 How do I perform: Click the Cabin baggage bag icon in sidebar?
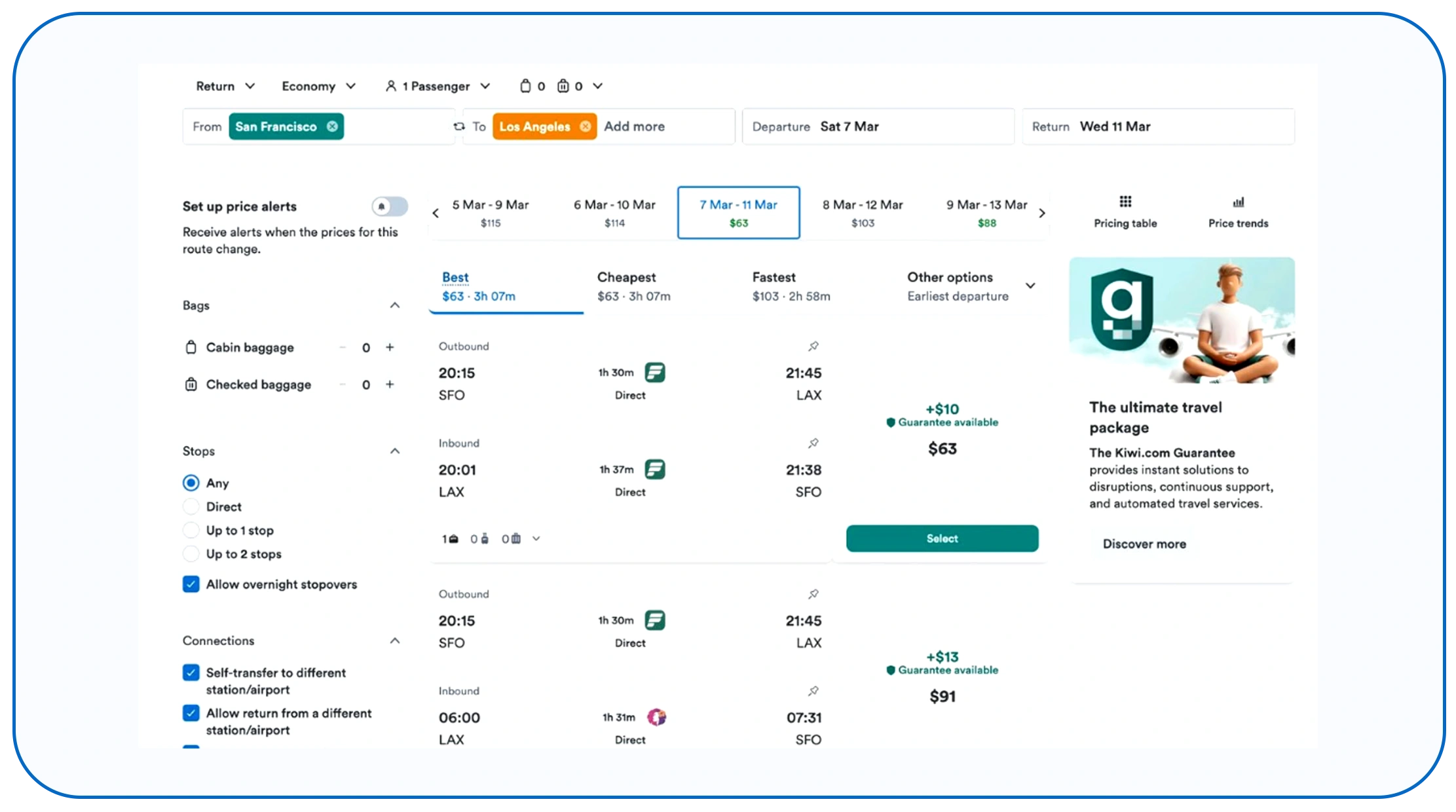coord(191,347)
